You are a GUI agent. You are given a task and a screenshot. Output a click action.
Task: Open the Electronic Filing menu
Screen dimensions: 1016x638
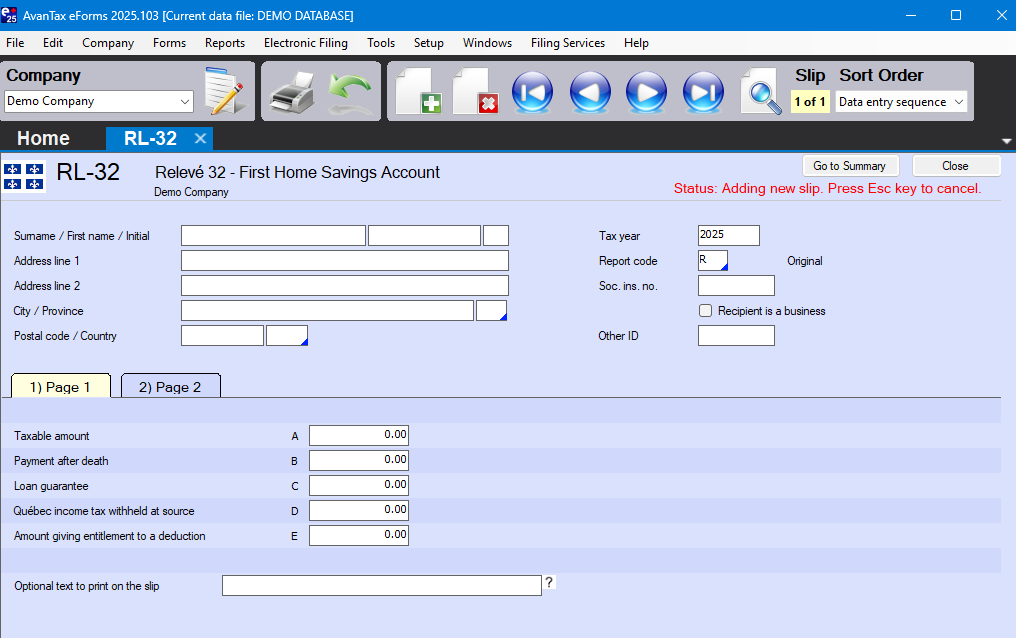tap(305, 43)
